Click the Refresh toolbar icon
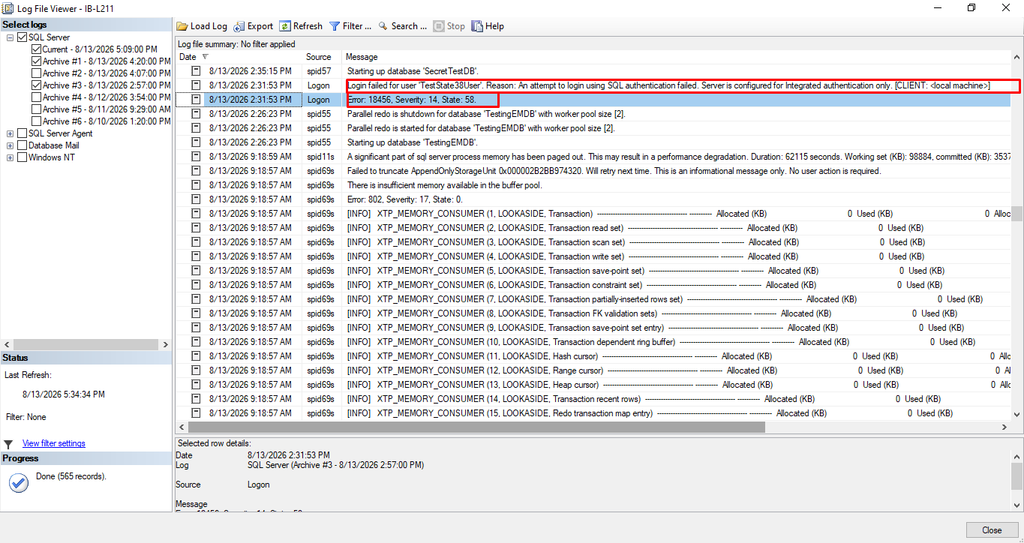Image resolution: width=1024 pixels, height=543 pixels. click(285, 26)
